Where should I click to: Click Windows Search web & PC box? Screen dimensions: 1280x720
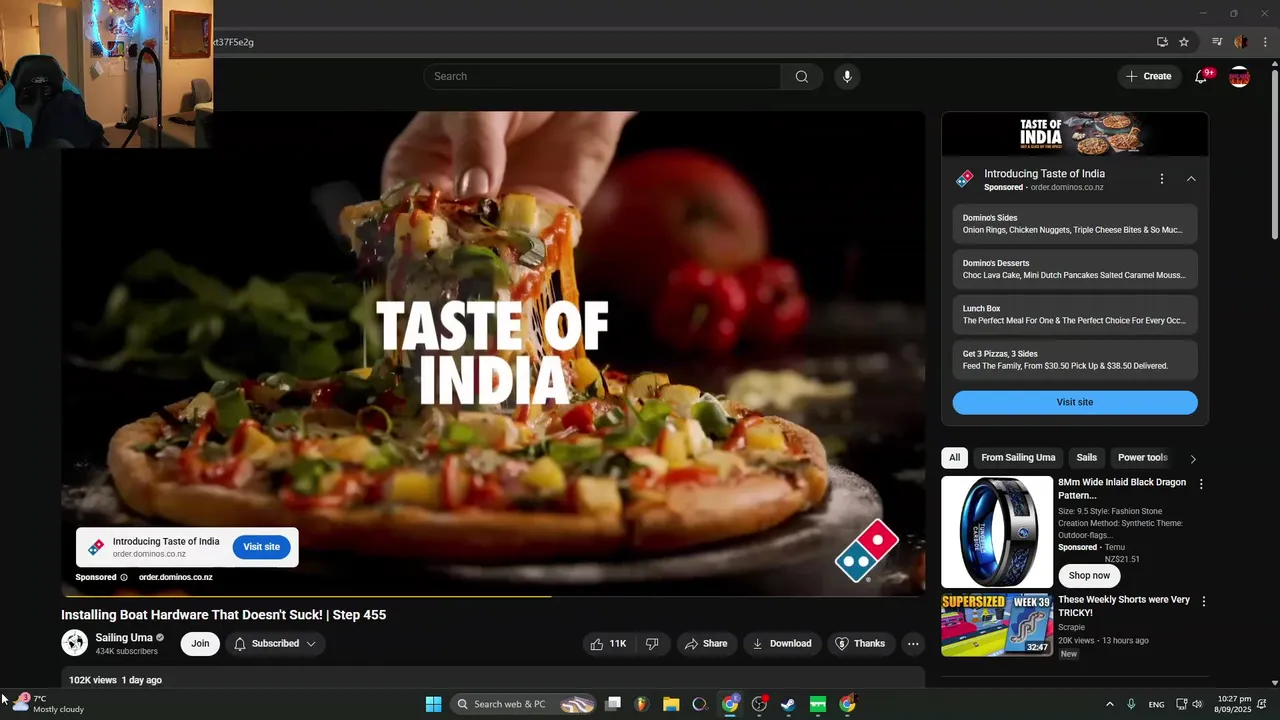click(x=525, y=704)
